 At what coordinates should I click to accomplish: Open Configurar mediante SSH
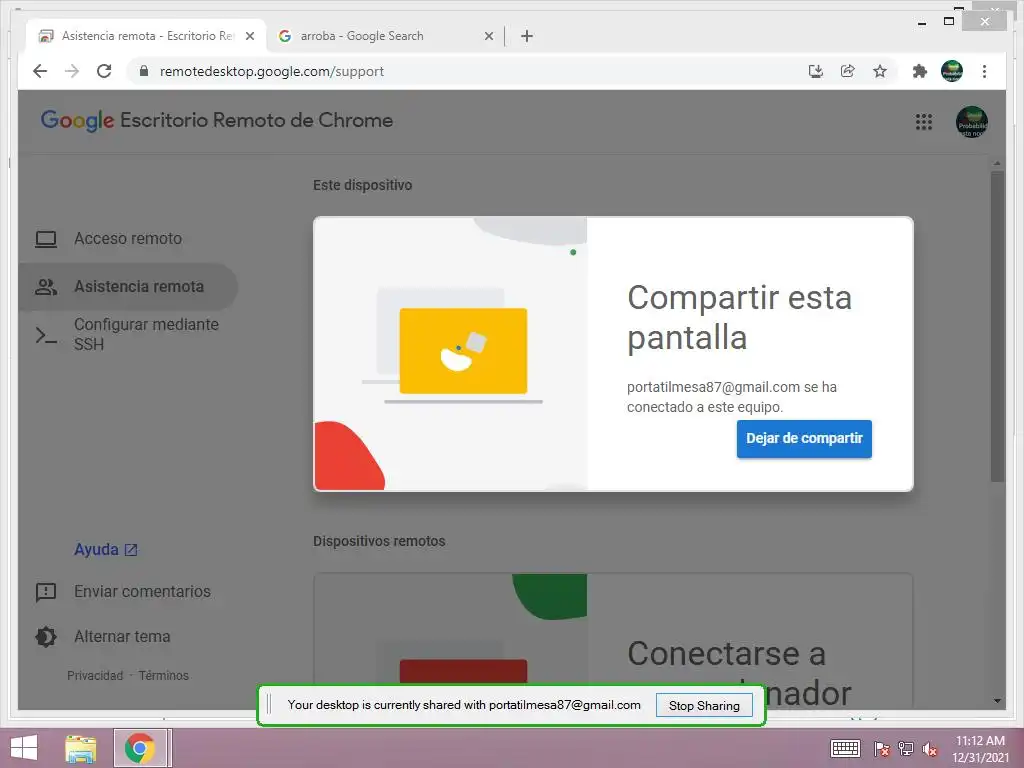(x=128, y=334)
